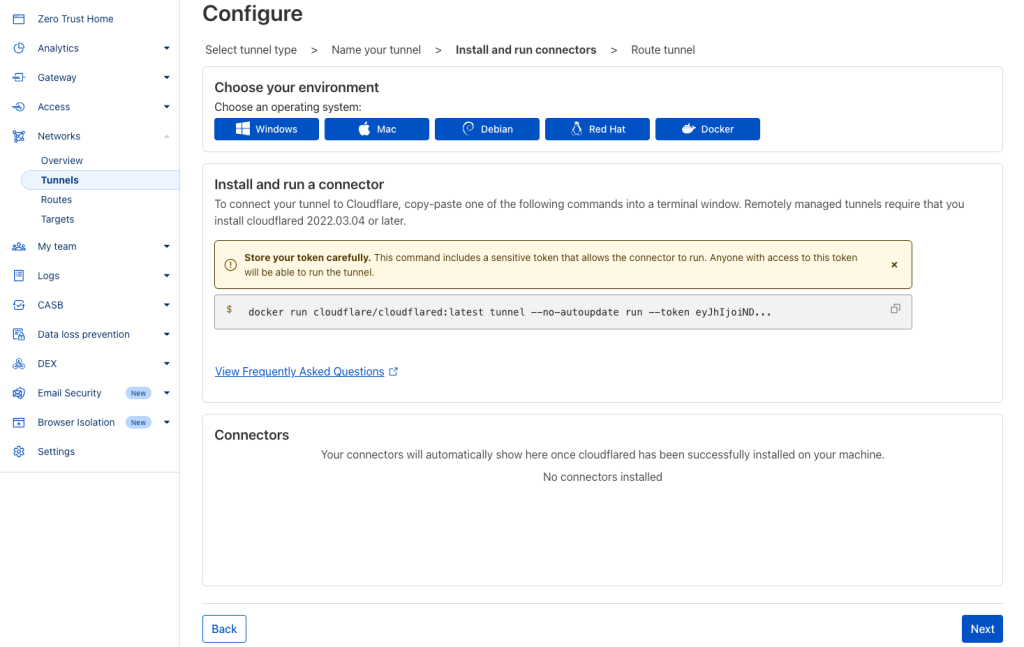The width and height of the screenshot is (1024, 647).
Task: Expand the My team menu arrow
Action: (167, 247)
